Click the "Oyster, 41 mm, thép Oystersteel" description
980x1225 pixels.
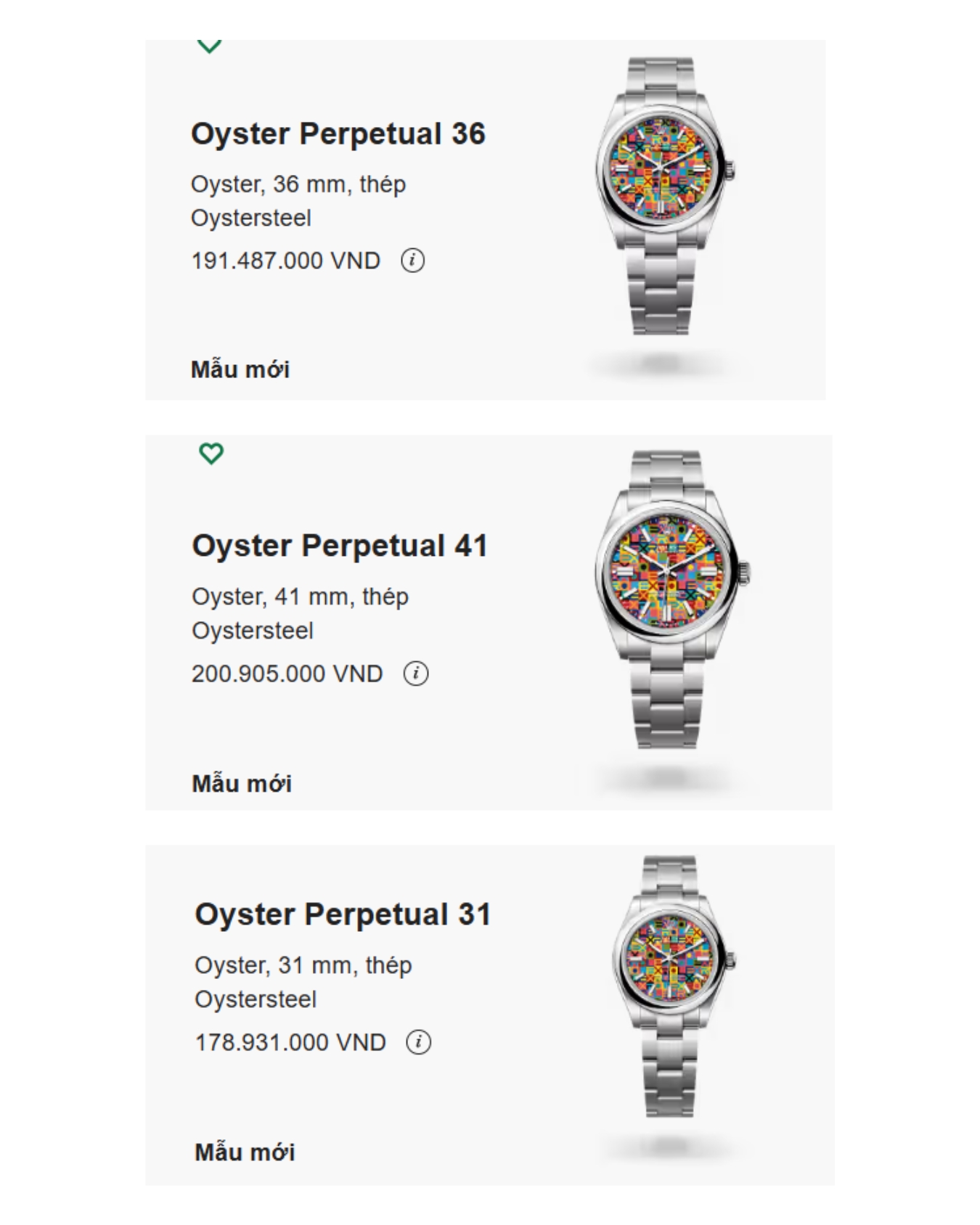coord(300,613)
